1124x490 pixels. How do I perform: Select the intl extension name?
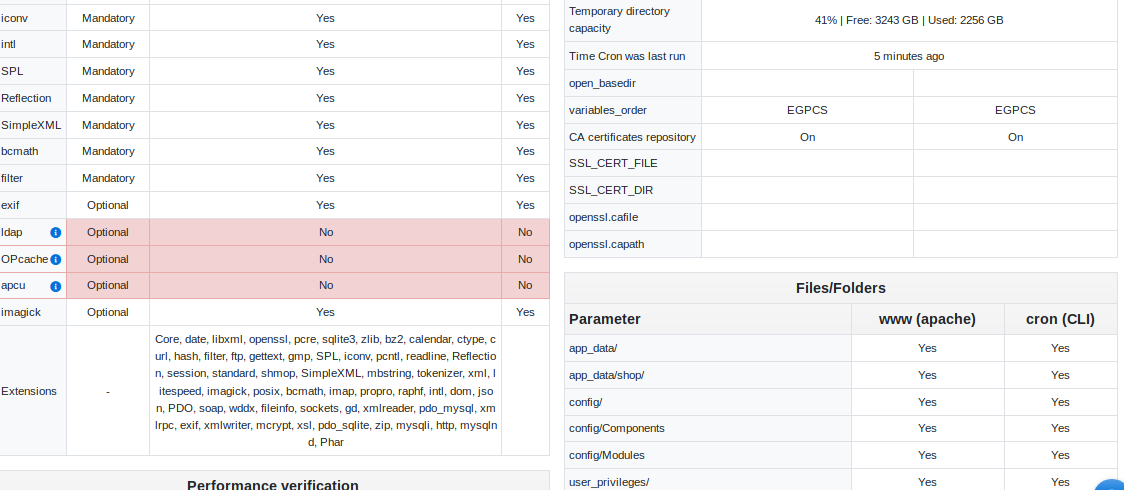tap(9, 44)
